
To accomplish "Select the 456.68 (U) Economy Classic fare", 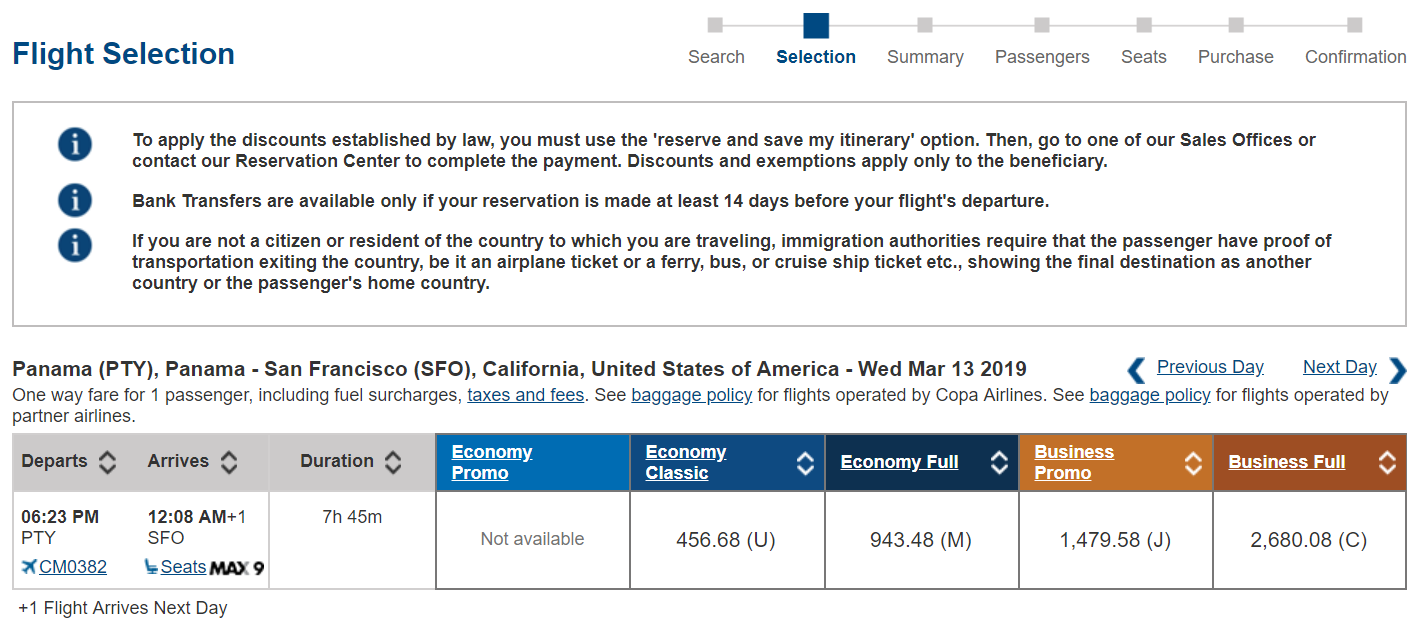I will 726,540.
